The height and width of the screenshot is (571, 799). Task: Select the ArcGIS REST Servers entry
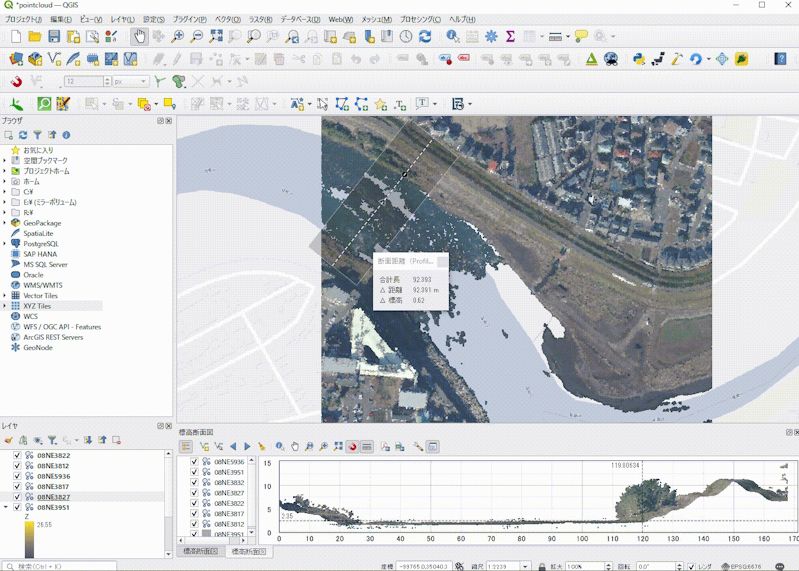tap(53, 337)
